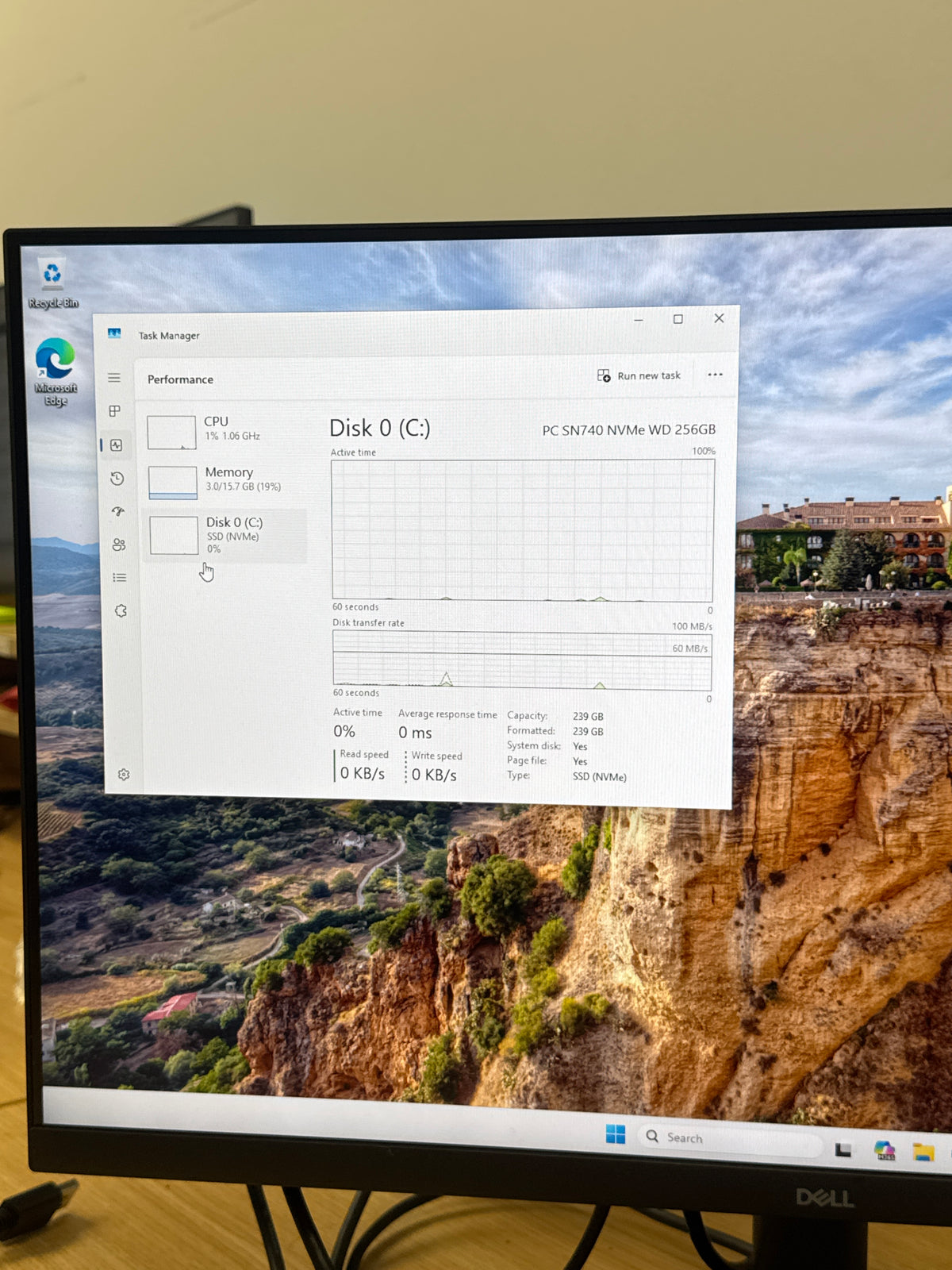952x1270 pixels.
Task: Open the App history sidebar icon
Action: pos(117,479)
